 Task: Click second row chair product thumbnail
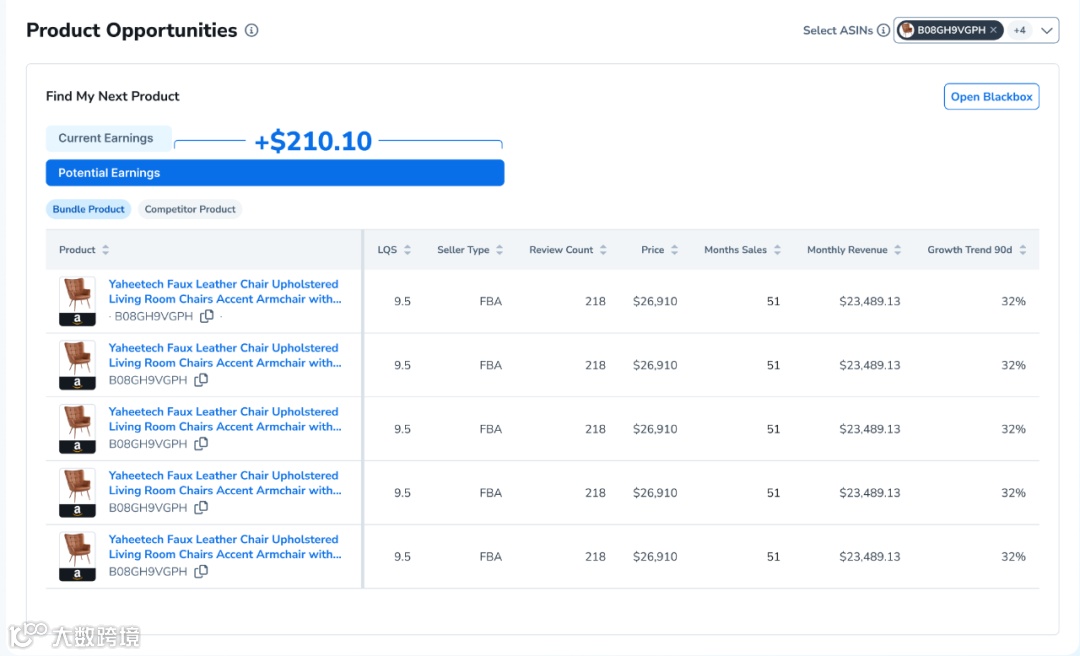77,365
